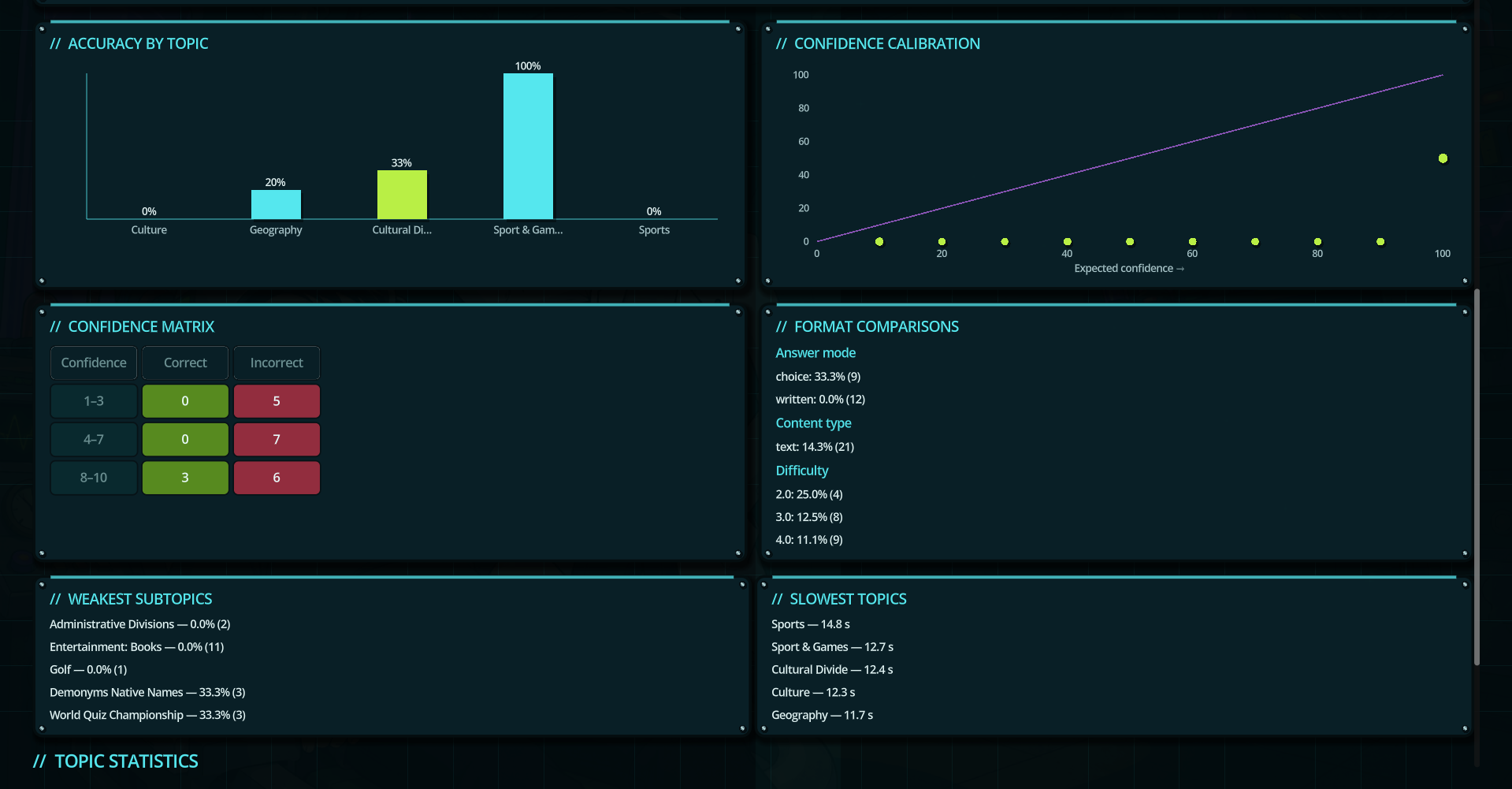
Task: Click correct cell showing 3
Action: pyautogui.click(x=185, y=478)
